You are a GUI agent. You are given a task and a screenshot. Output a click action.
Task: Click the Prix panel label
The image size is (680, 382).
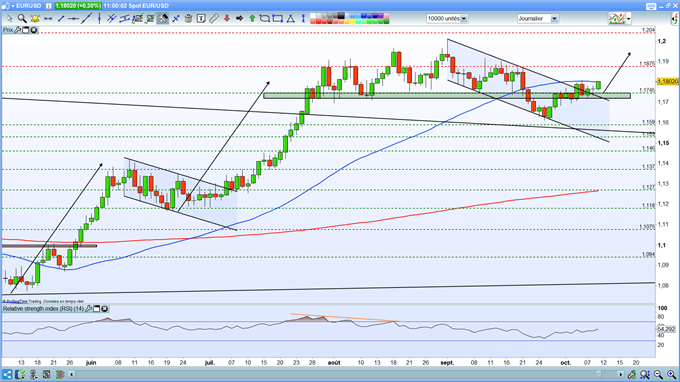click(8, 30)
